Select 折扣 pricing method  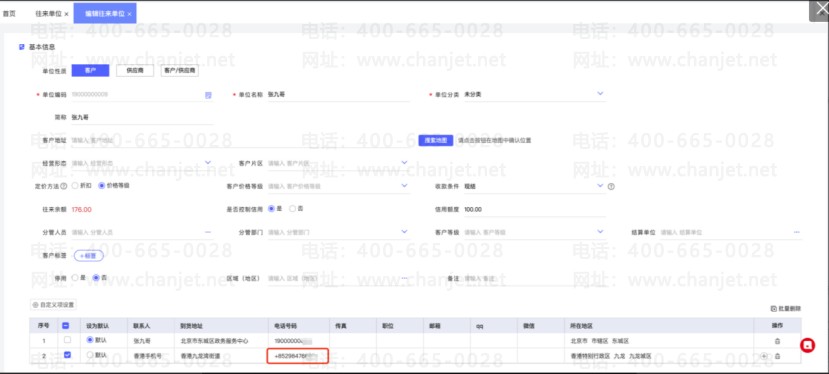coord(75,186)
